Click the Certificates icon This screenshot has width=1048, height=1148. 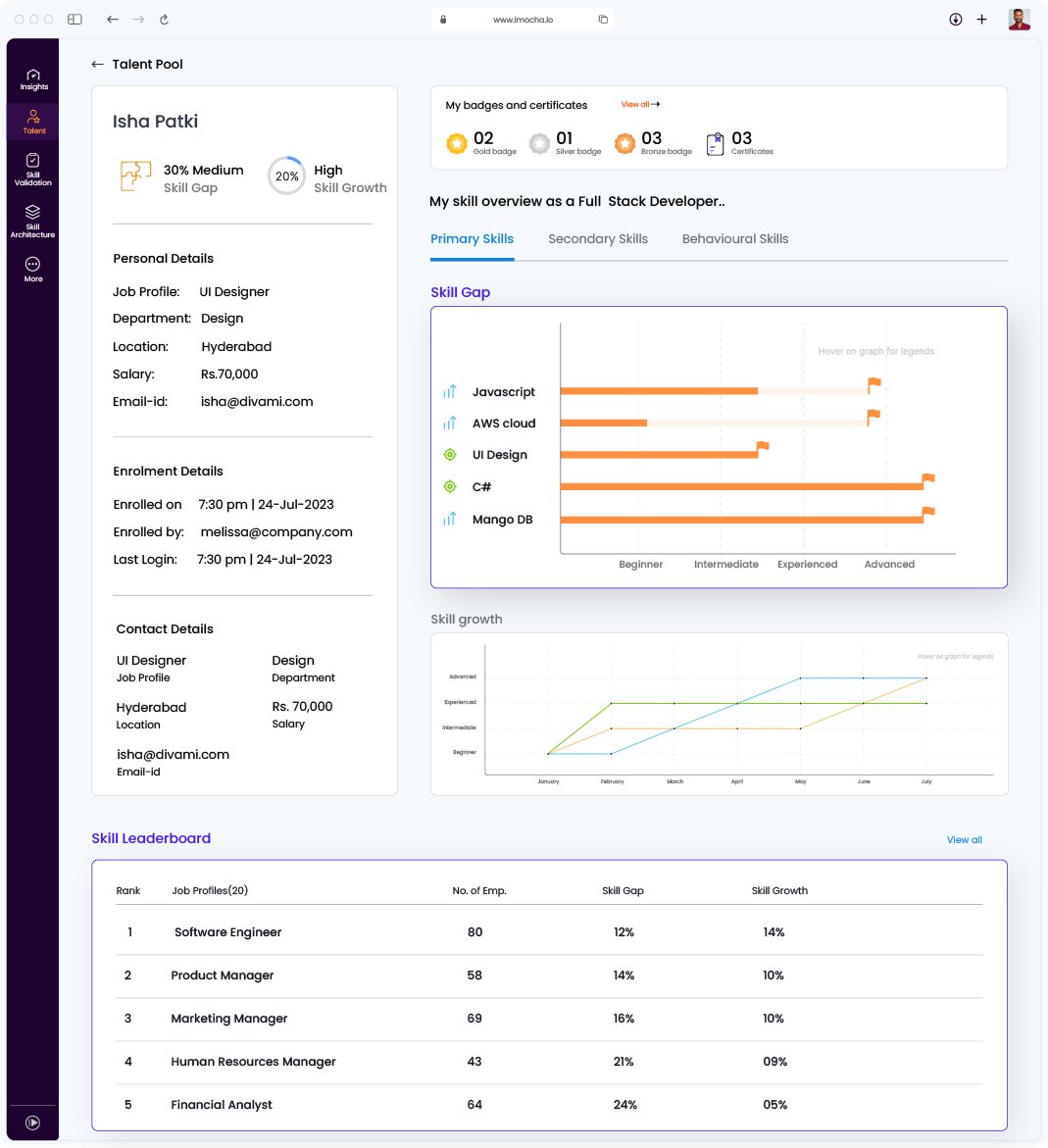point(715,143)
